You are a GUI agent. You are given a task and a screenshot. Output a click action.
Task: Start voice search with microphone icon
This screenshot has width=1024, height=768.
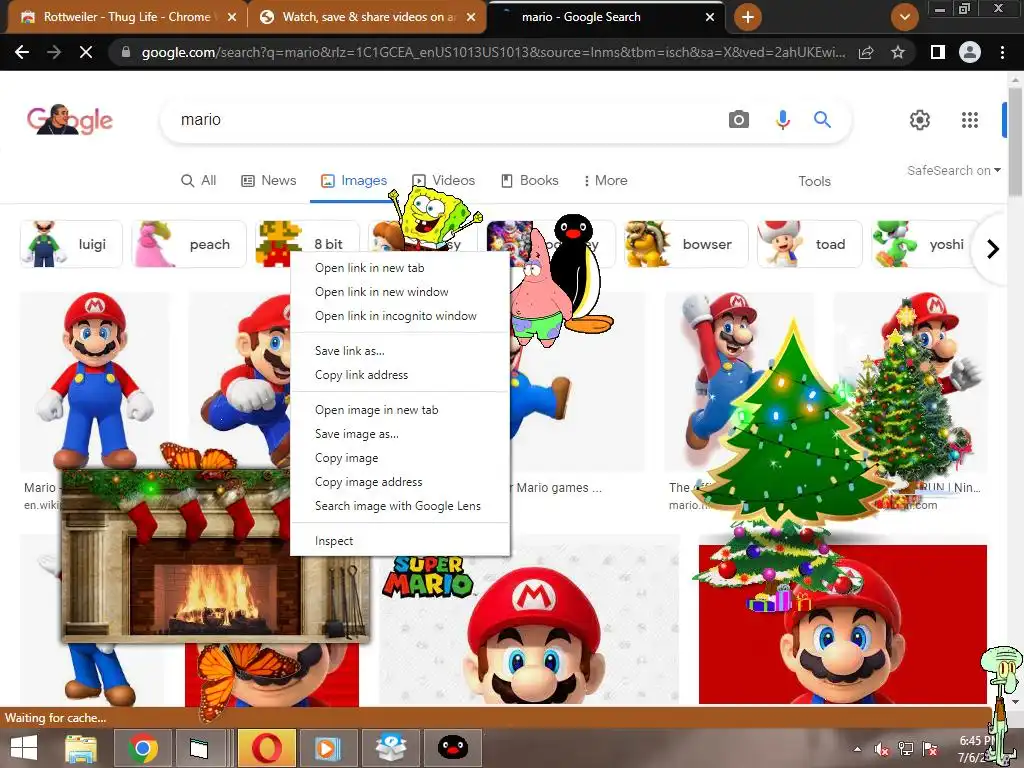pos(782,120)
